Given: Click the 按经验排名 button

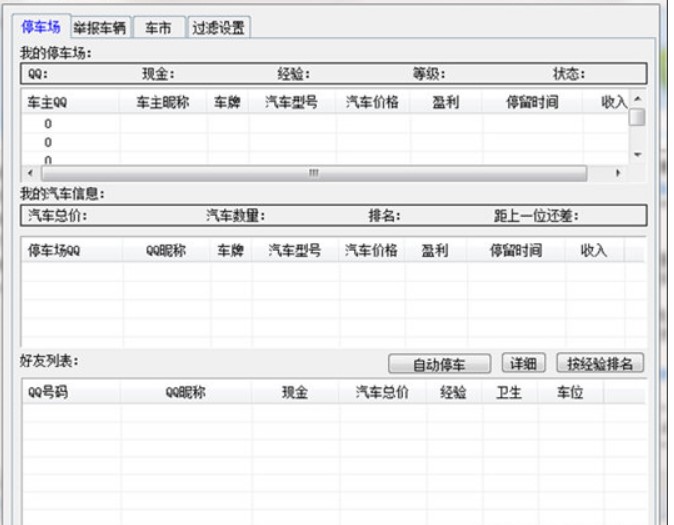Looking at the screenshot, I should point(600,363).
